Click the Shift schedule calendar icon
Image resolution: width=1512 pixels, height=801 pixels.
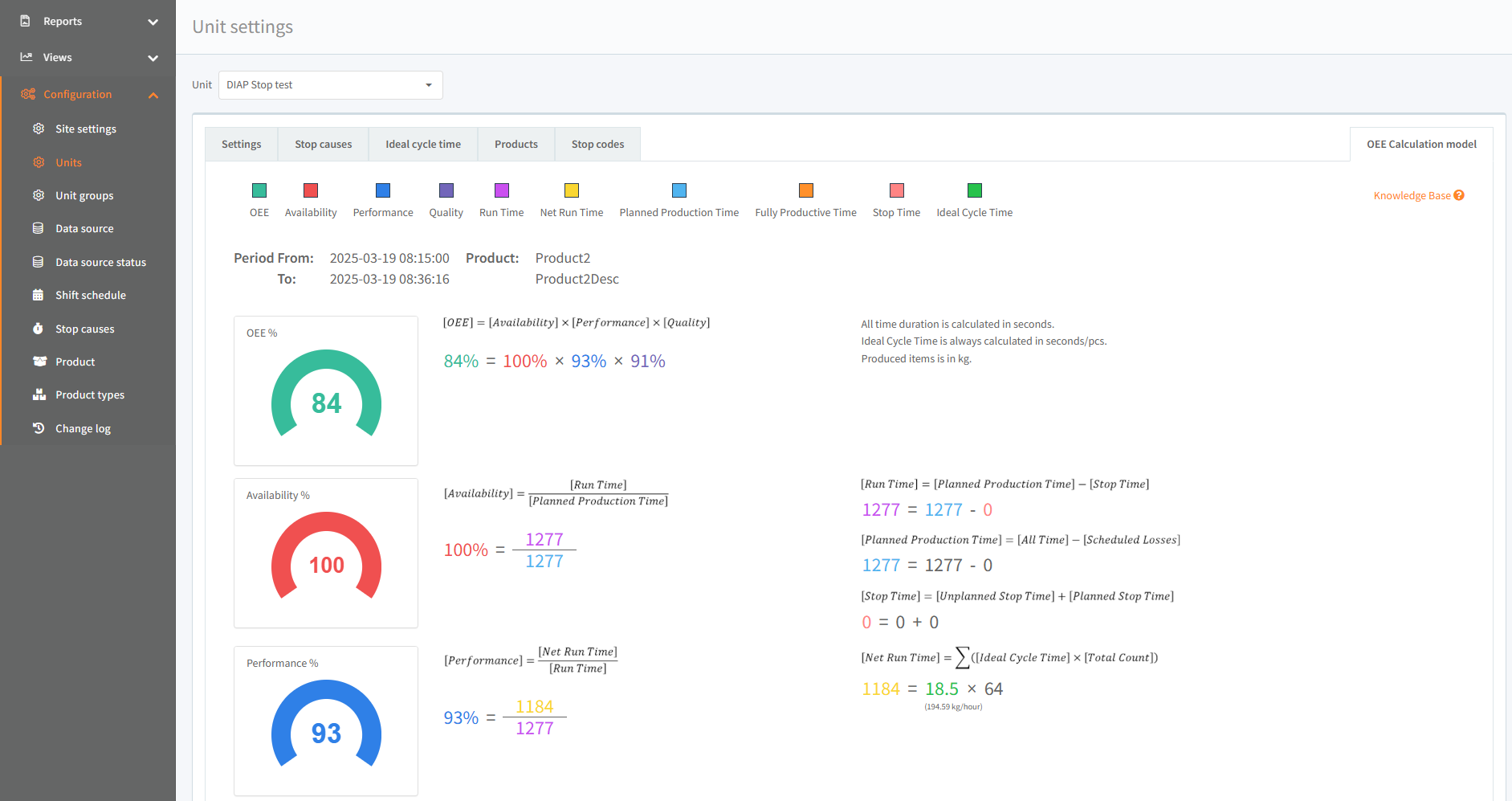(38, 295)
